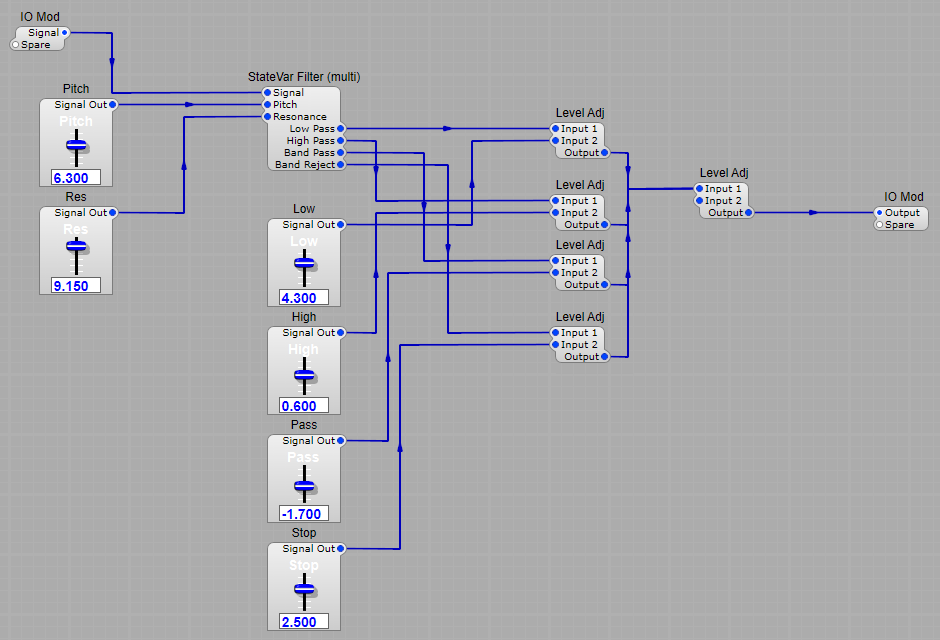Select the High module title bar
Viewport: 940px width, 640px height.
coord(303,316)
